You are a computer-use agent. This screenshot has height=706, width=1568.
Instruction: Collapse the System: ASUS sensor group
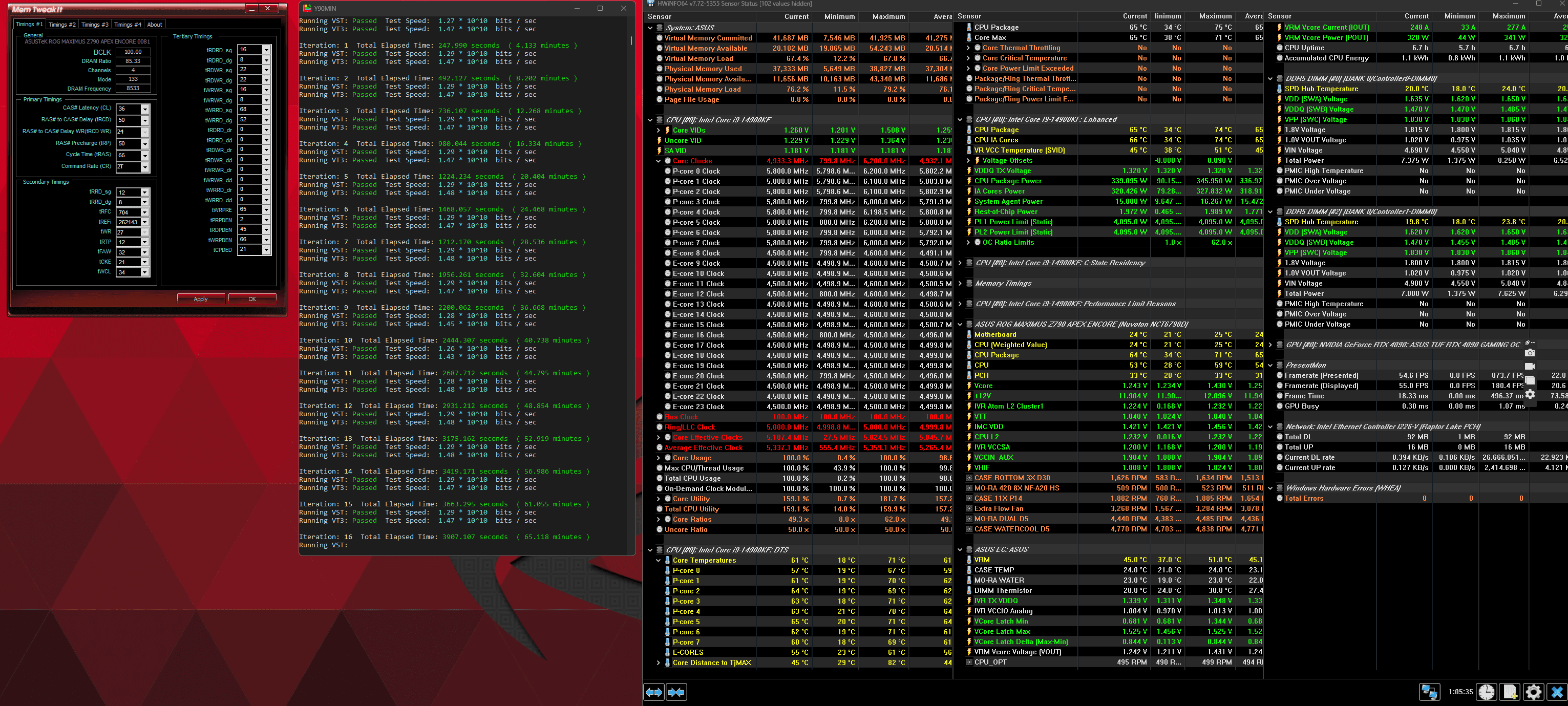pos(650,28)
